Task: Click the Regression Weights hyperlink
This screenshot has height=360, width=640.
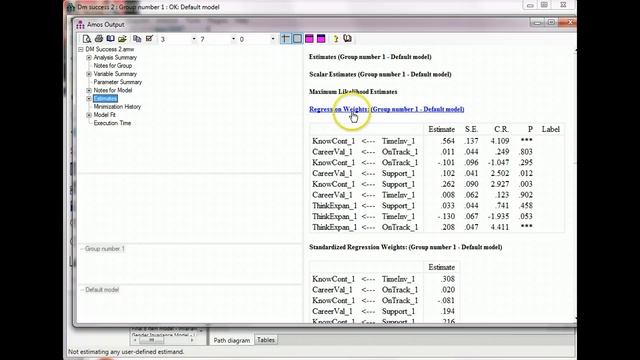Action: (x=387, y=109)
